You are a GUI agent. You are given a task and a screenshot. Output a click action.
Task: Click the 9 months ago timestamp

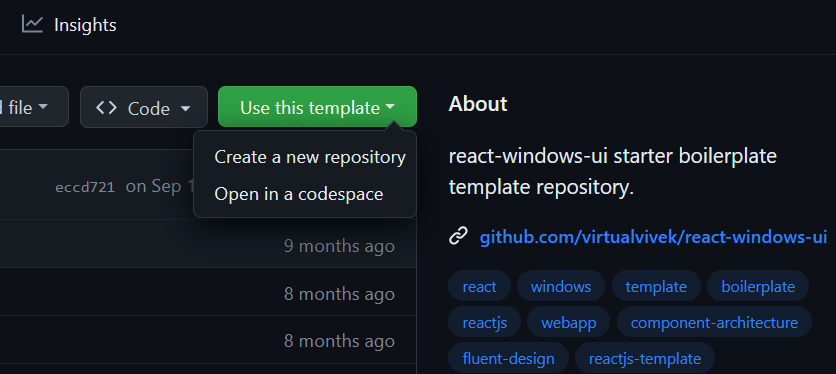tap(339, 246)
